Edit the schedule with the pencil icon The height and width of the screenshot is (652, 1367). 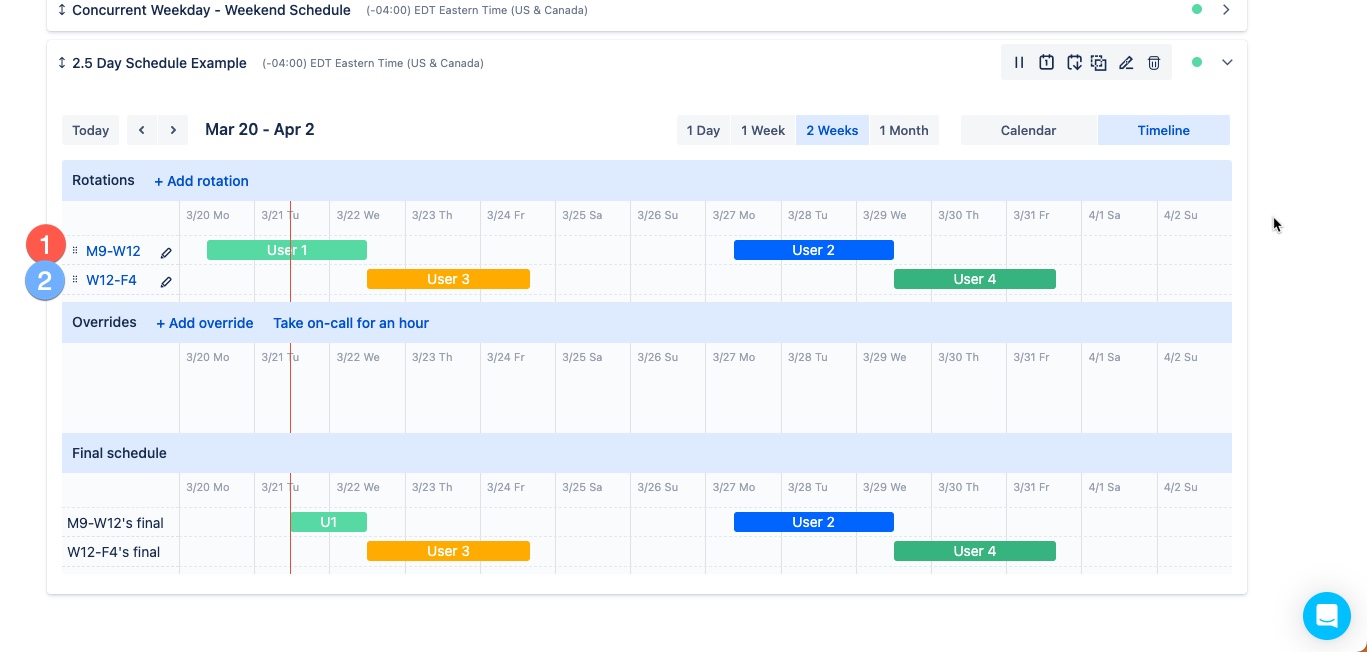pos(1126,62)
